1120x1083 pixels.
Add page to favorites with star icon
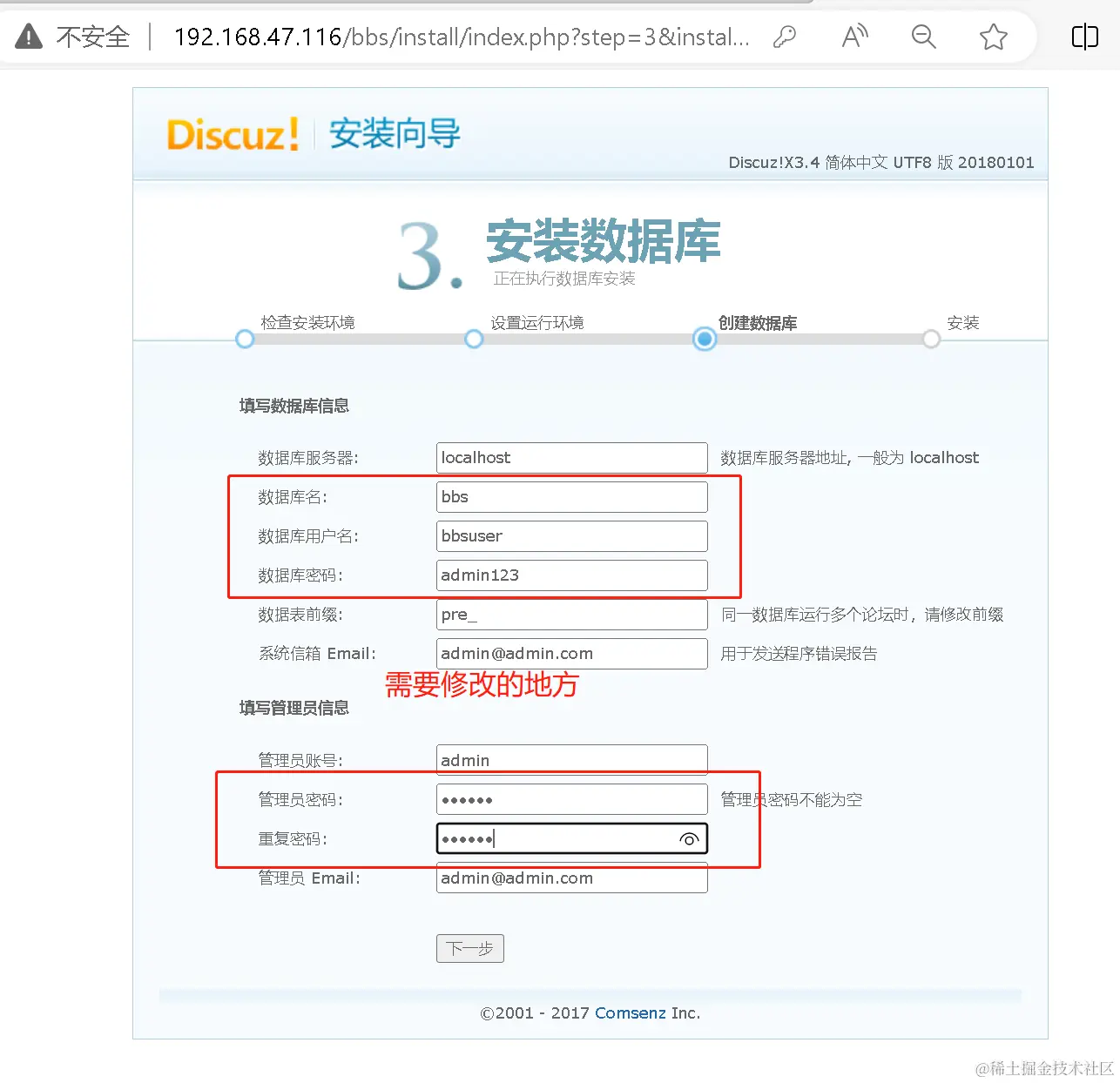pyautogui.click(x=993, y=37)
